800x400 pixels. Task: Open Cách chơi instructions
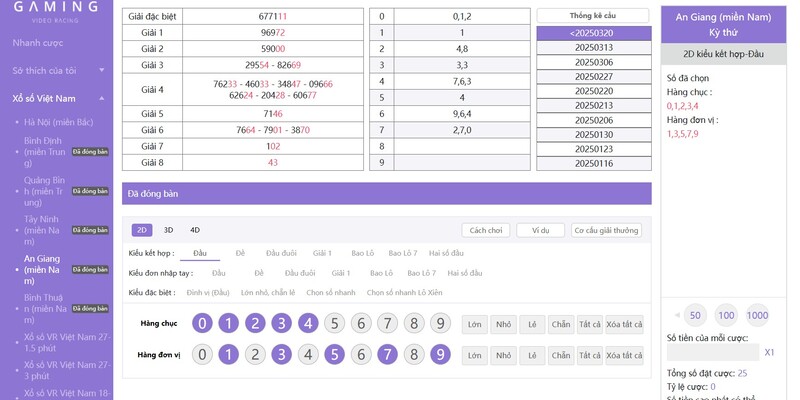(x=486, y=230)
